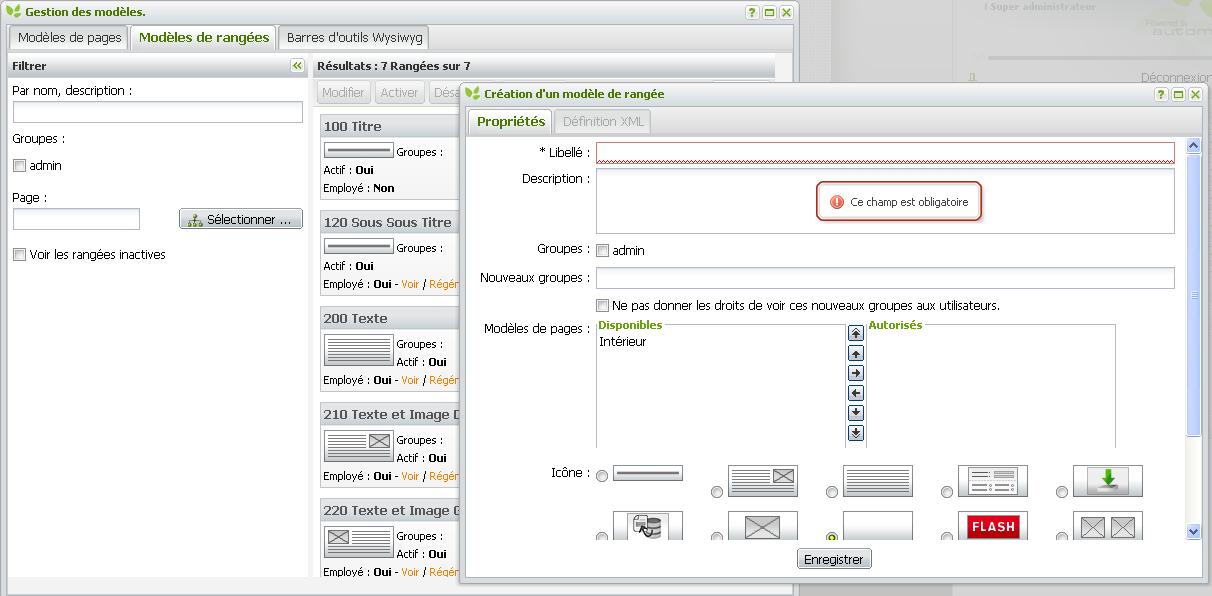Click the database icon image
Image resolution: width=1212 pixels, height=596 pixels.
tap(648, 526)
